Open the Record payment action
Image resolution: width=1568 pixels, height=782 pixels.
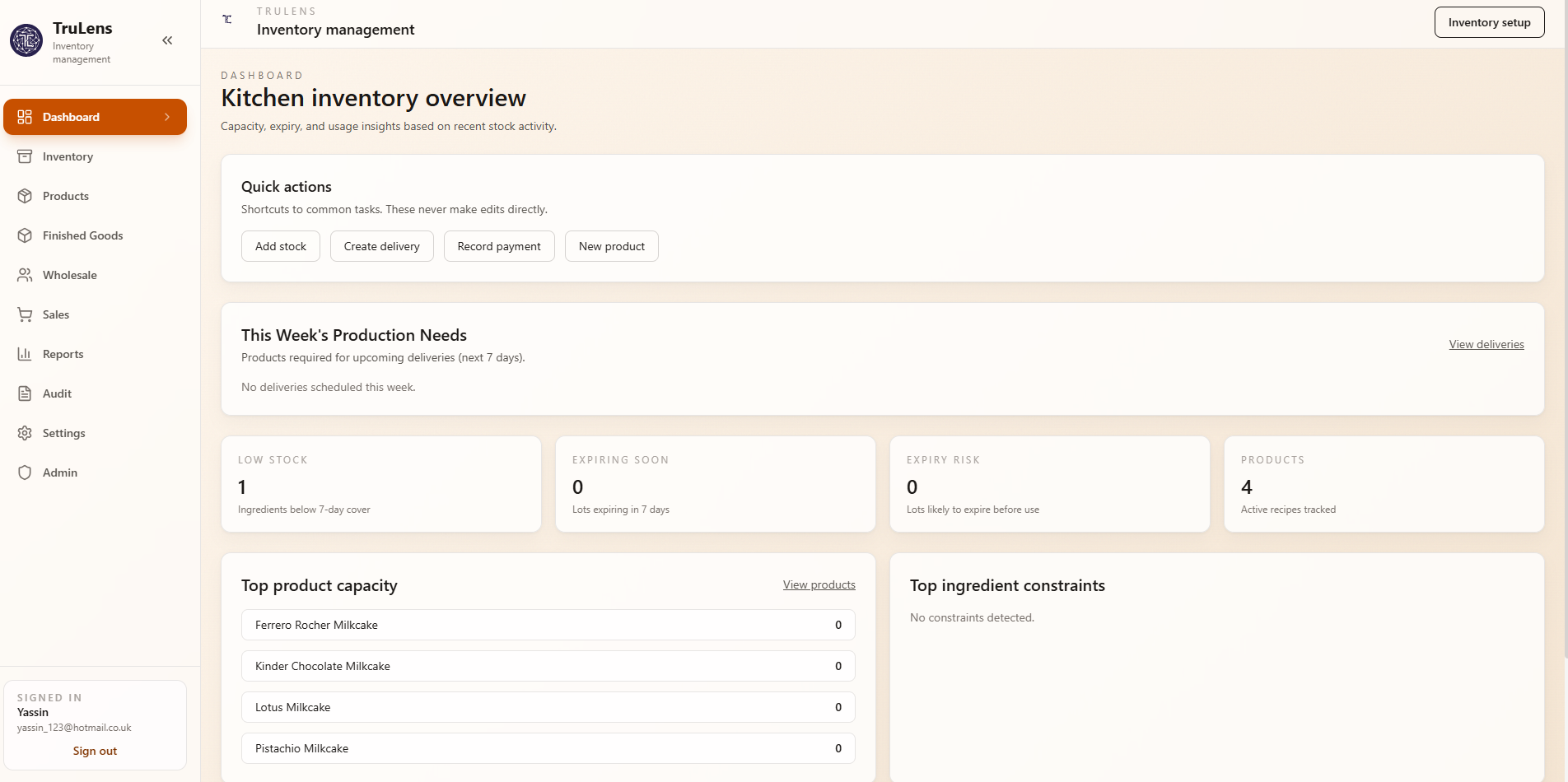499,246
